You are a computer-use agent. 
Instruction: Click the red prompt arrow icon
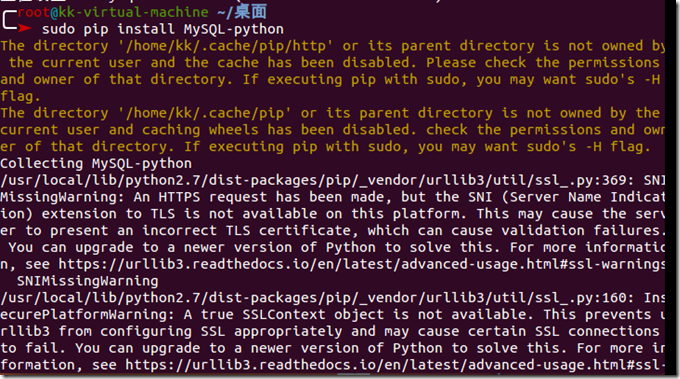[x=24, y=29]
